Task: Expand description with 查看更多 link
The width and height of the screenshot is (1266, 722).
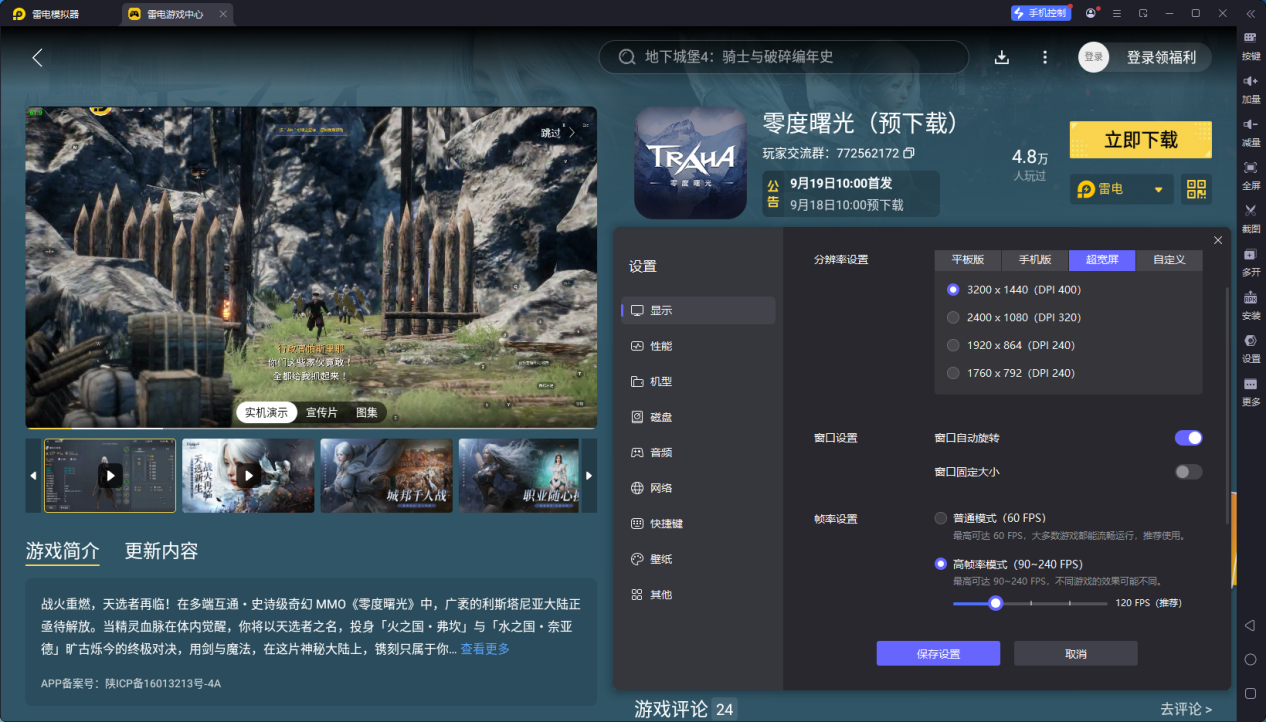Action: [x=485, y=649]
